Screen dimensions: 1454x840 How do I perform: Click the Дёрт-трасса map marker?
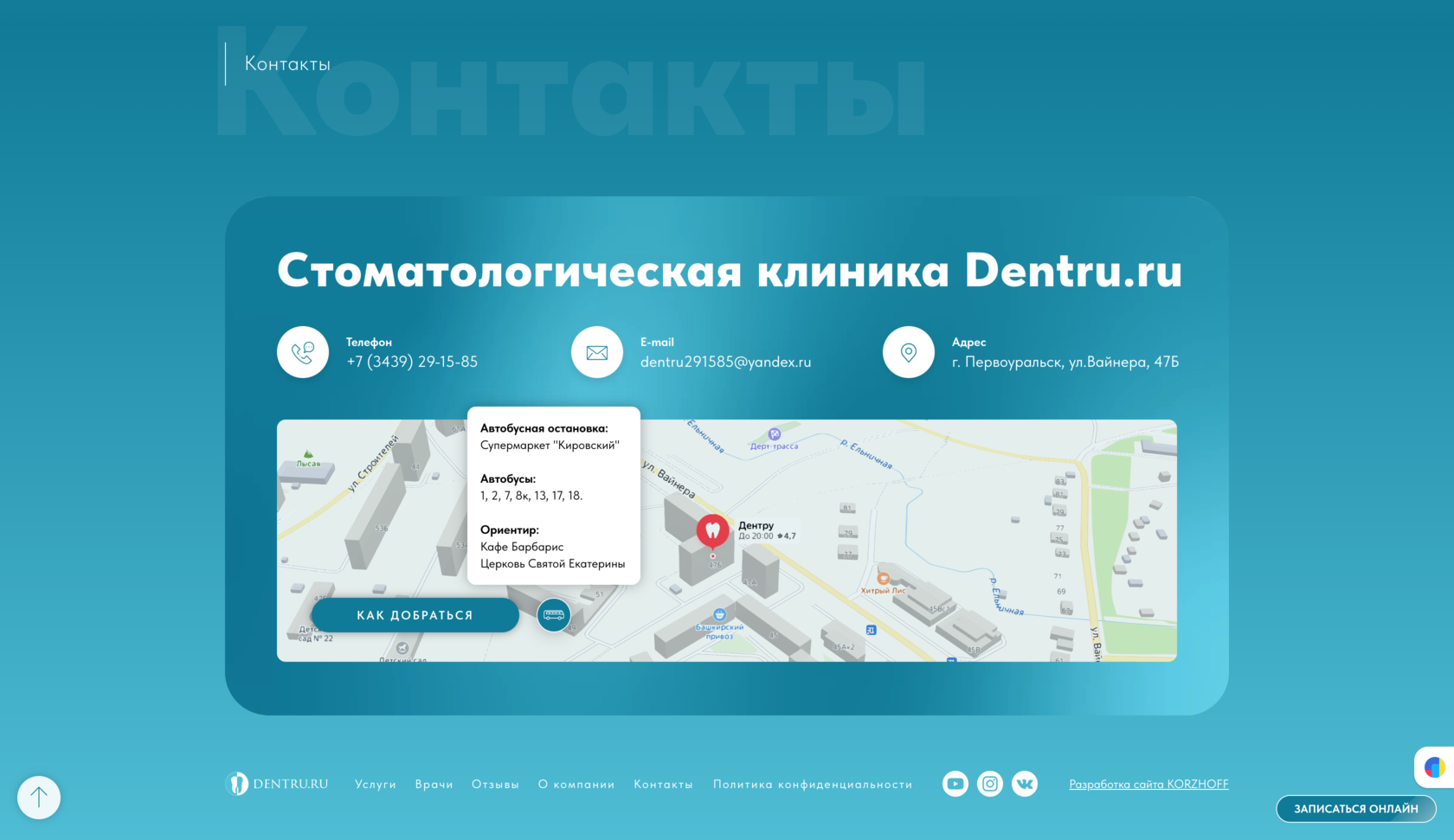pyautogui.click(x=775, y=434)
